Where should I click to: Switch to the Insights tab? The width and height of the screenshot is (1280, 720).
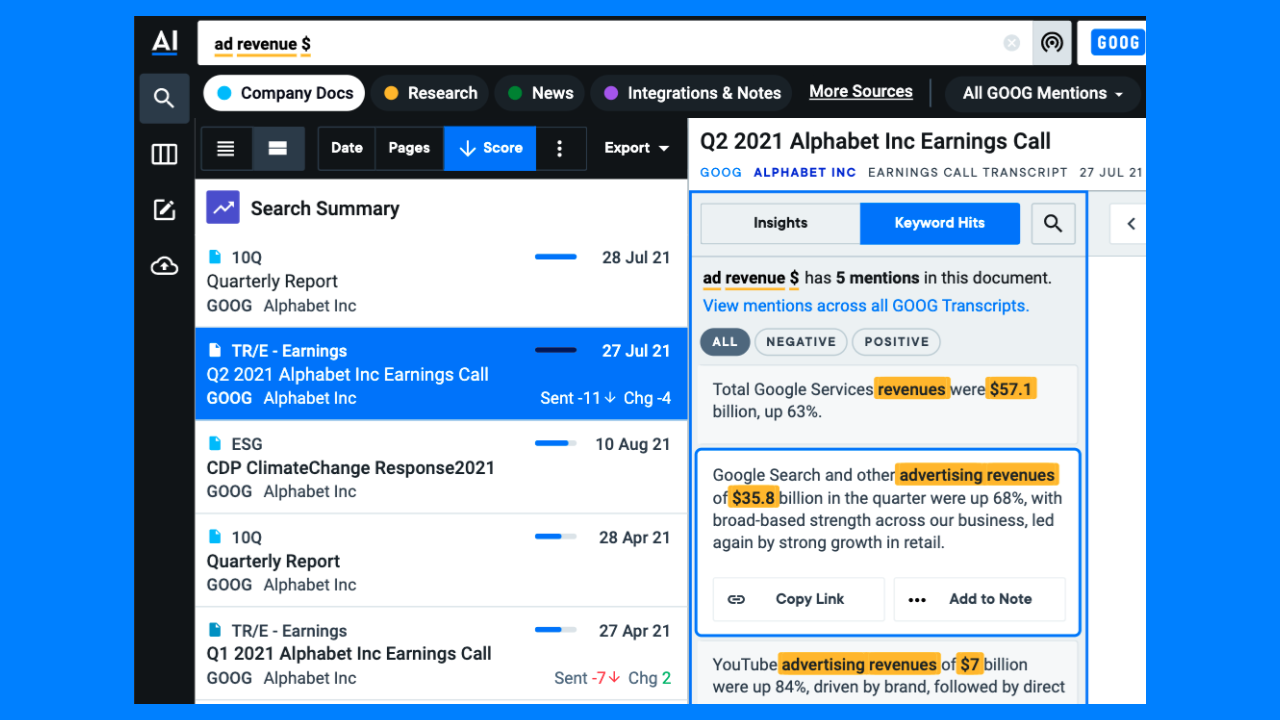tap(780, 223)
